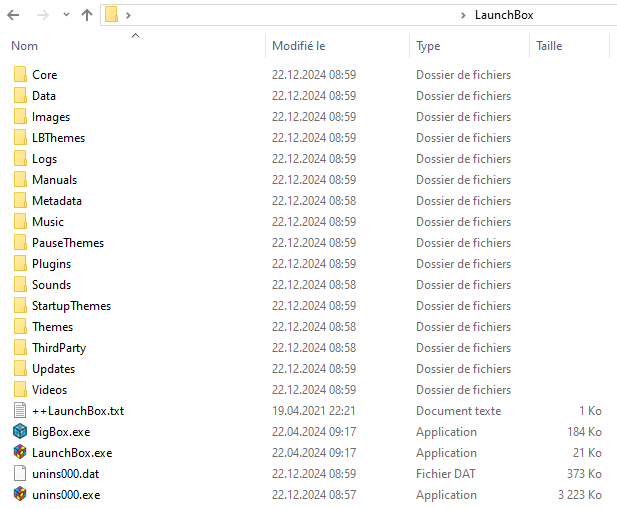Screen dimensions: 617x509
Task: Select the Logs folder icon
Action: pos(20,158)
